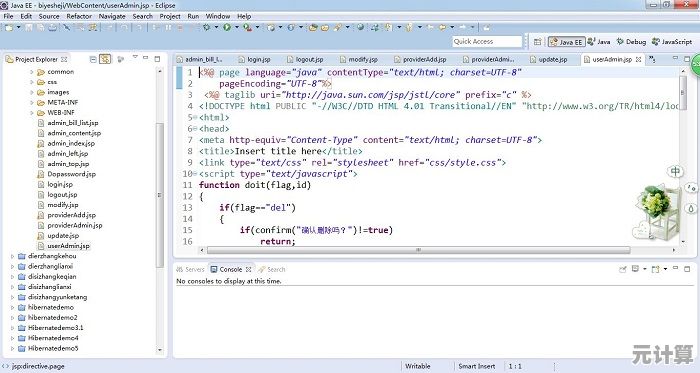
Task: Click the Collapse All icon in Project Explorer
Action: [93, 59]
